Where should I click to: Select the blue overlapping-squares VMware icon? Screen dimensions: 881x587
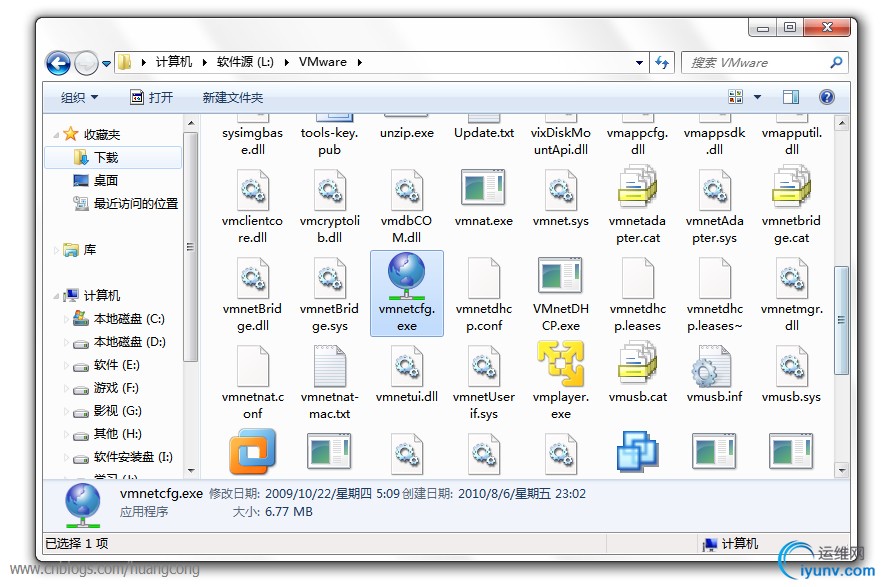[x=637, y=451]
